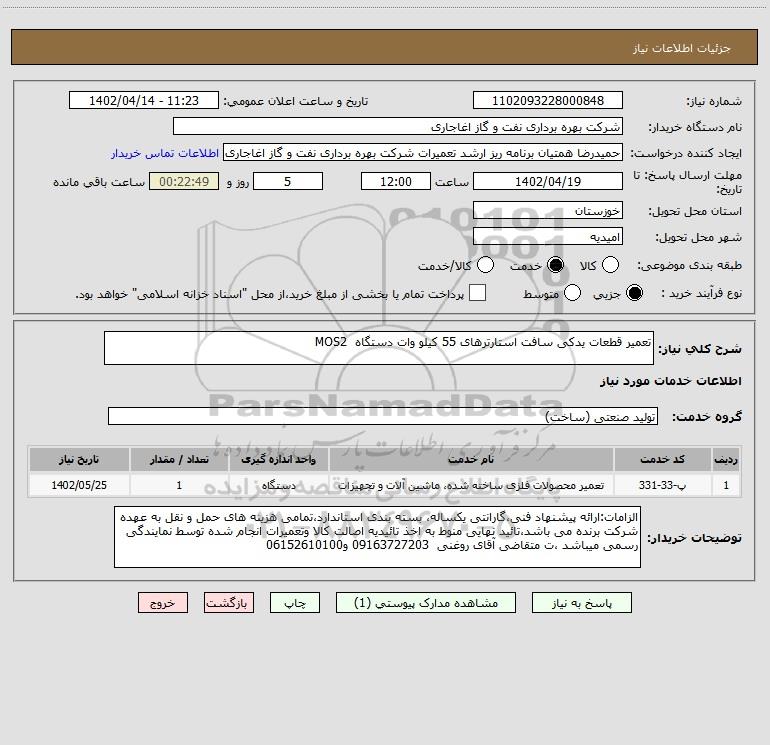Image resolution: width=770 pixels, height=745 pixels.
Task: Click the تعداد / مقدار column header
Action: pyautogui.click(x=179, y=459)
